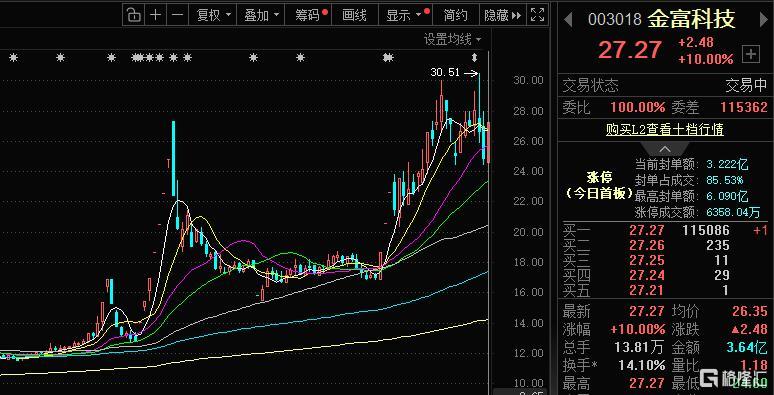Image resolution: width=774 pixels, height=395 pixels.
Task: Click stock code 003018
Action: [615, 20]
